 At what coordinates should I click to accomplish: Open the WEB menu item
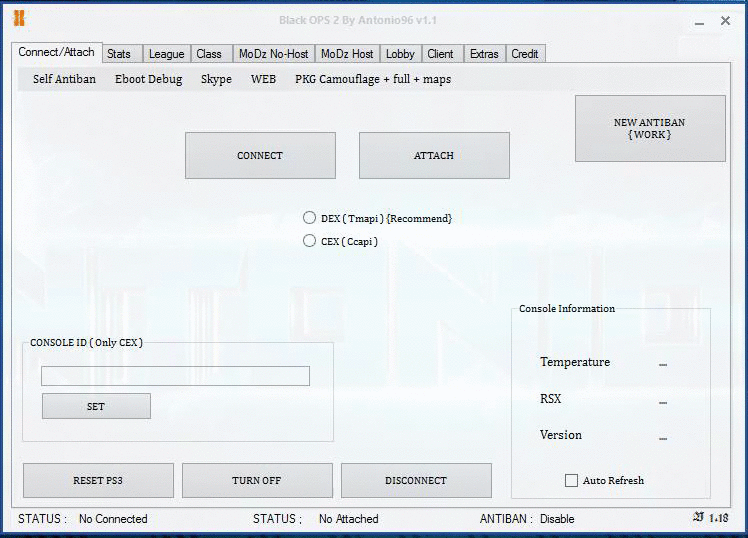coord(263,79)
